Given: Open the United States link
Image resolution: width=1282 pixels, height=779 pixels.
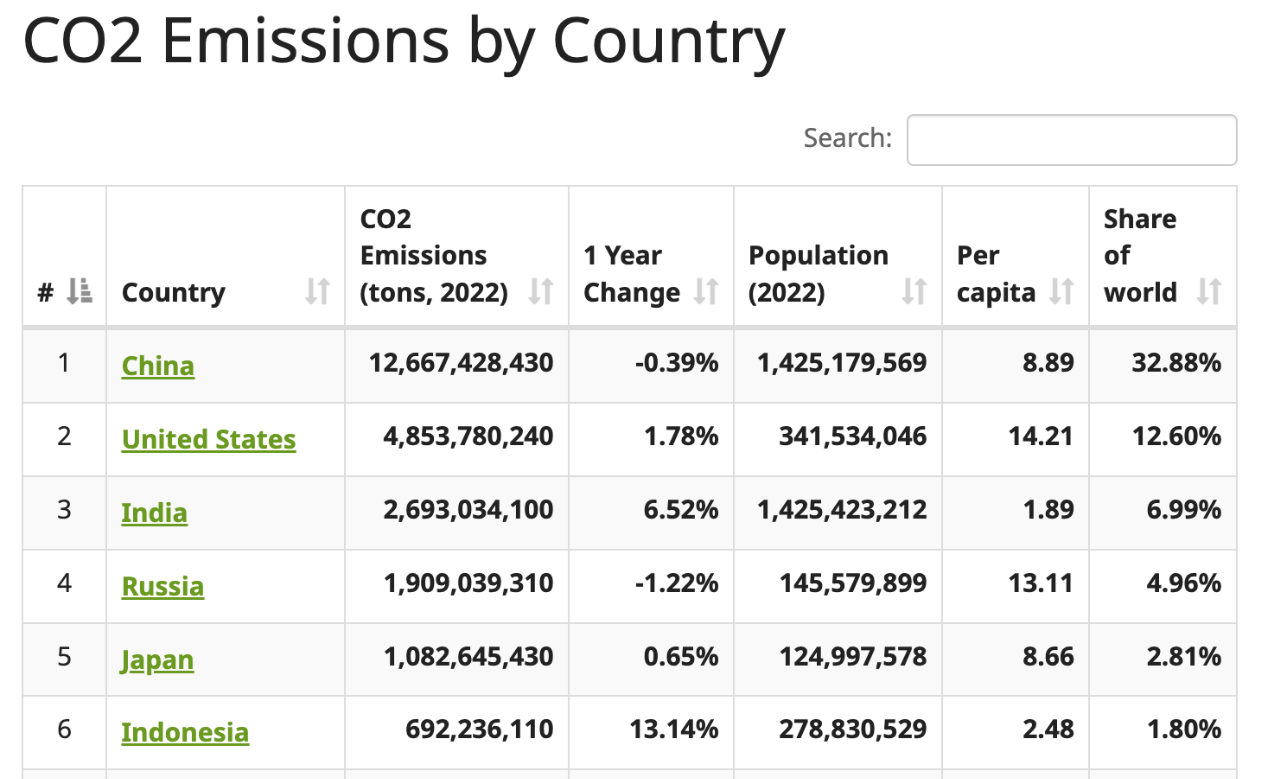Looking at the screenshot, I should (x=209, y=440).
